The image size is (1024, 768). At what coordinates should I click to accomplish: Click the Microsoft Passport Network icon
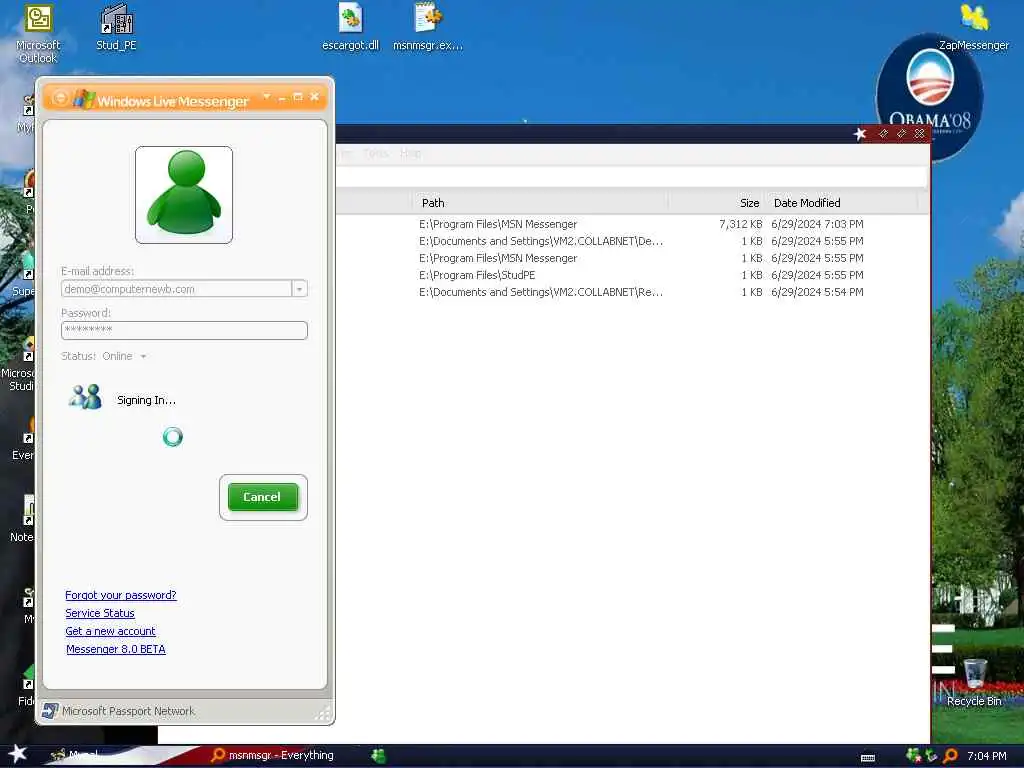point(50,711)
